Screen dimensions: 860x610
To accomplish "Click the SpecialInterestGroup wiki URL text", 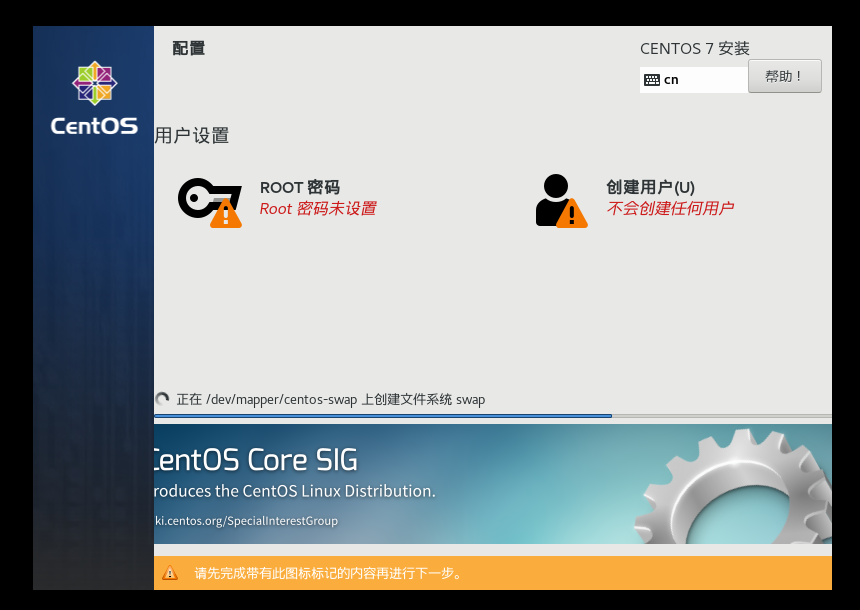I will [246, 521].
